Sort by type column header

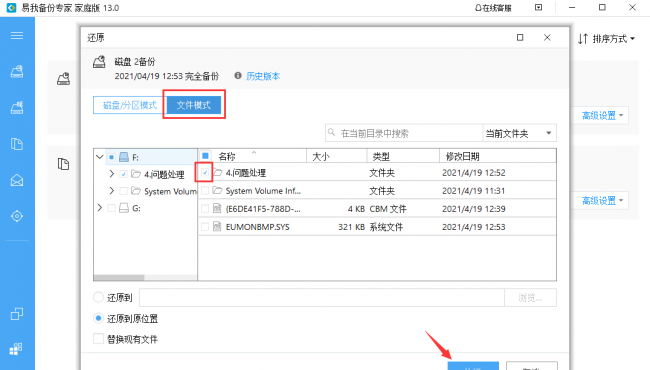(x=403, y=156)
